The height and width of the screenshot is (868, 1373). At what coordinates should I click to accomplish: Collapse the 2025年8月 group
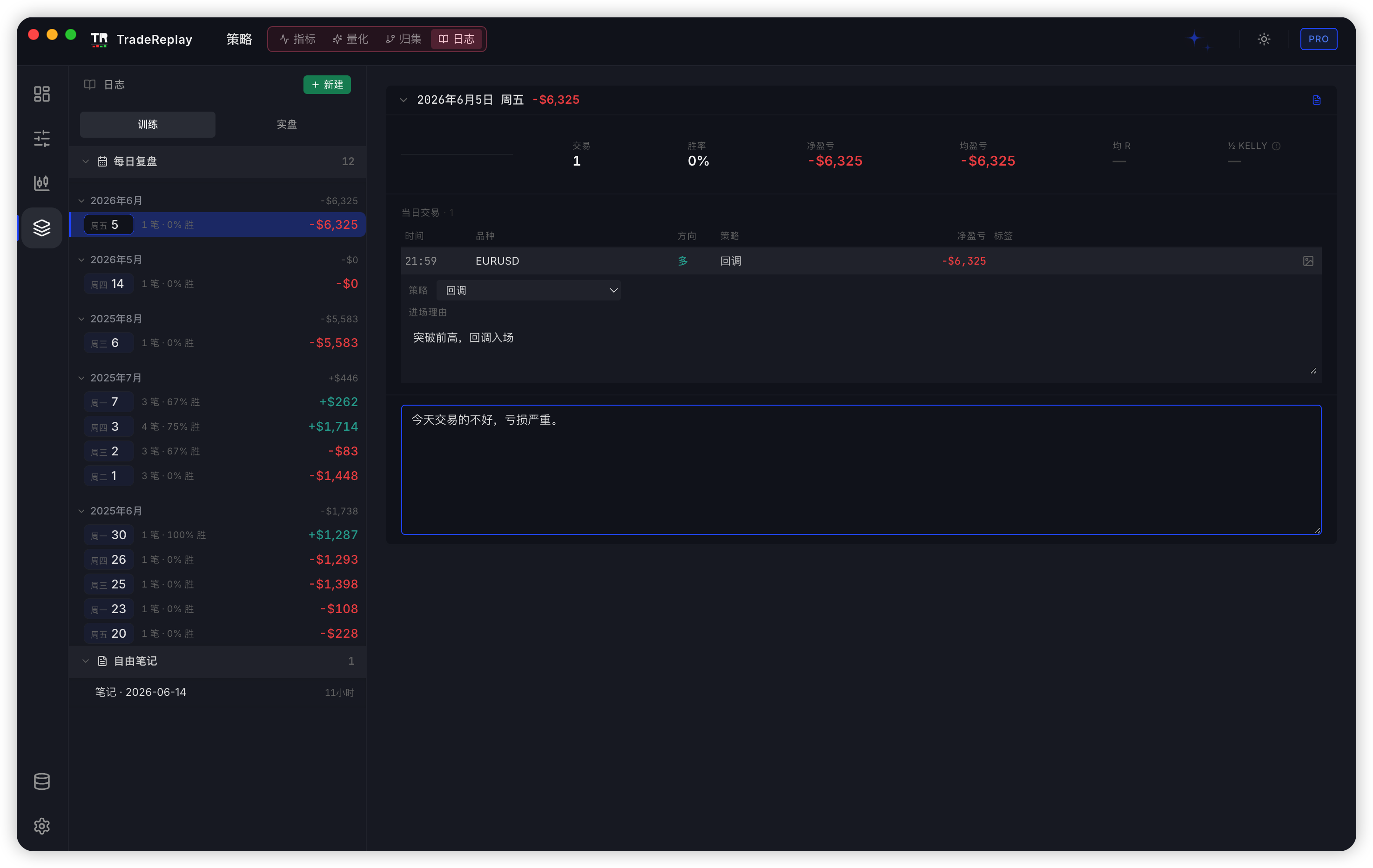coord(81,319)
